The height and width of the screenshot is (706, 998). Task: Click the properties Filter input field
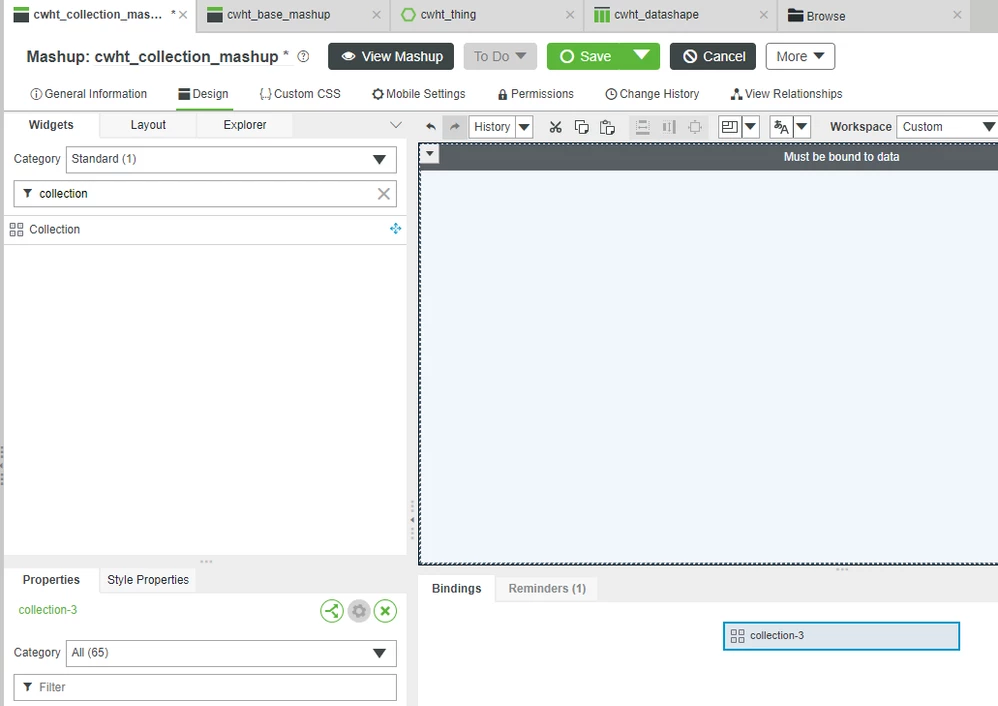tap(205, 688)
